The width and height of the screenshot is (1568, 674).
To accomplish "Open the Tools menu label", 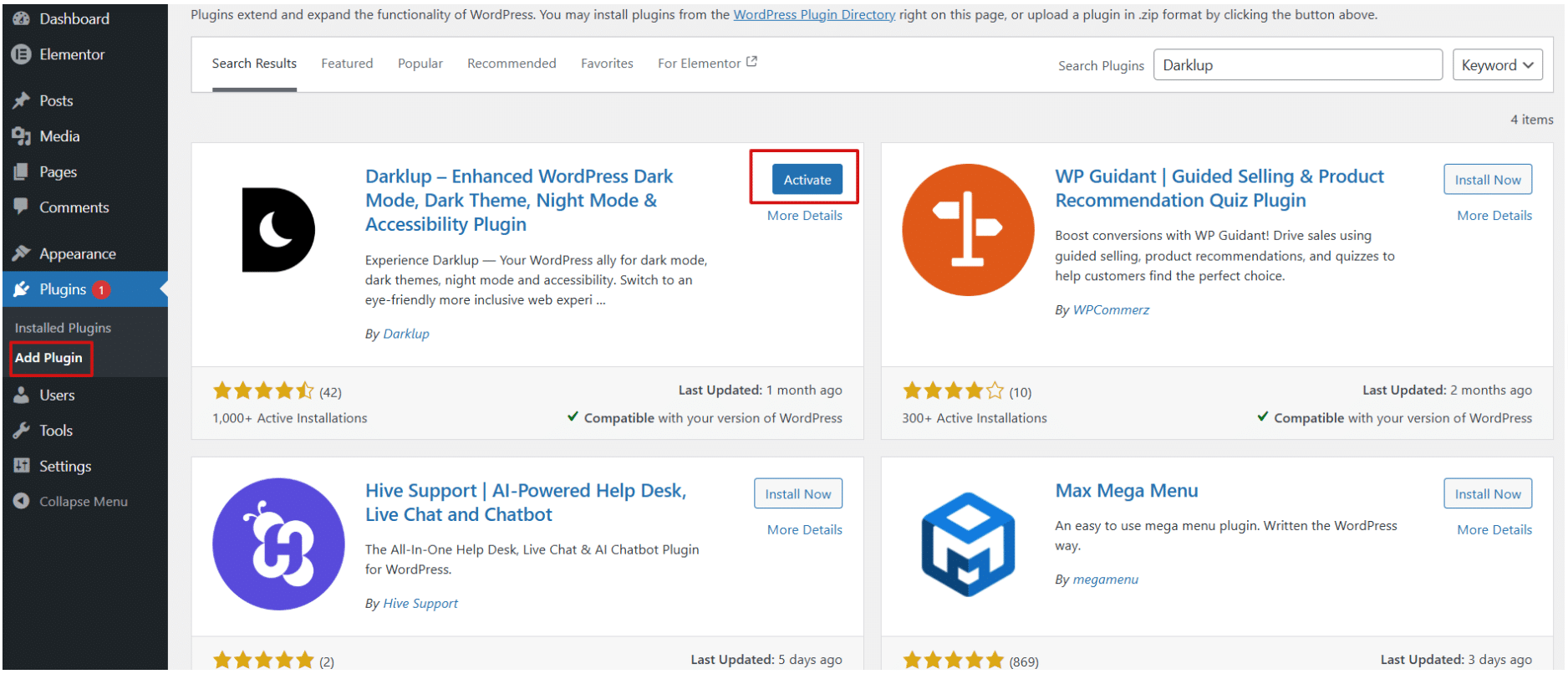I will click(56, 431).
